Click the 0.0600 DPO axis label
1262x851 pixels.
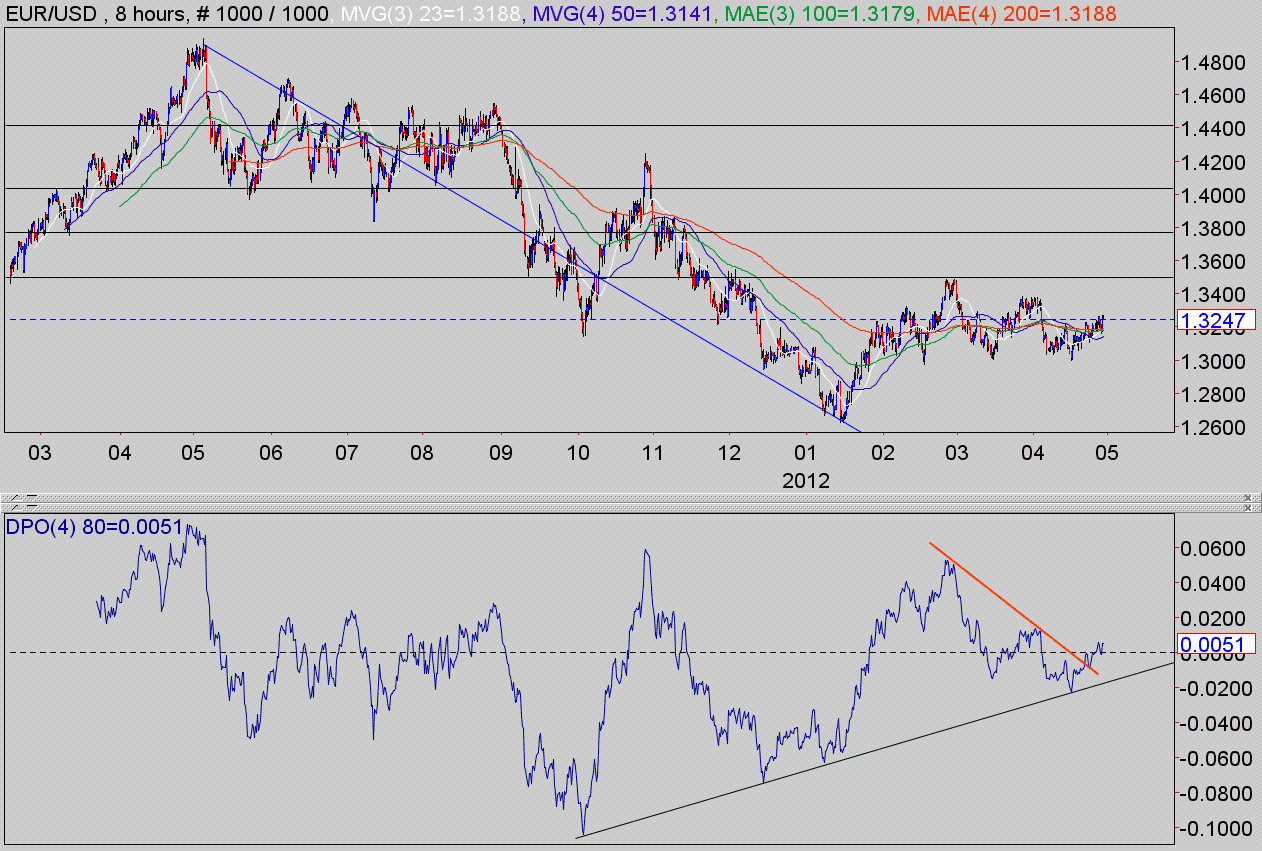point(1213,549)
